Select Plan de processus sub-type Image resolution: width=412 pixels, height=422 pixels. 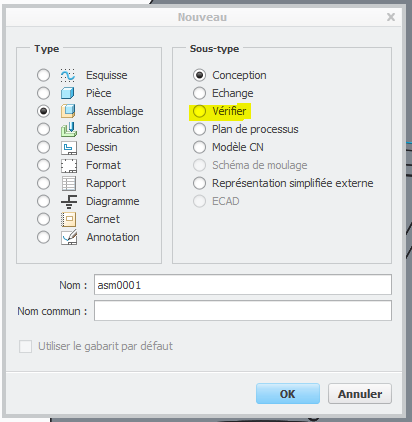199,129
